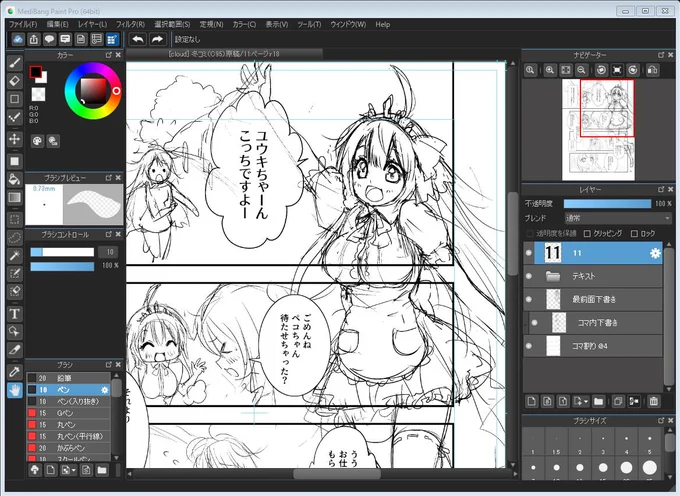Open ファイル(F) menu
Viewport: 680px width, 496px height.
click(23, 24)
